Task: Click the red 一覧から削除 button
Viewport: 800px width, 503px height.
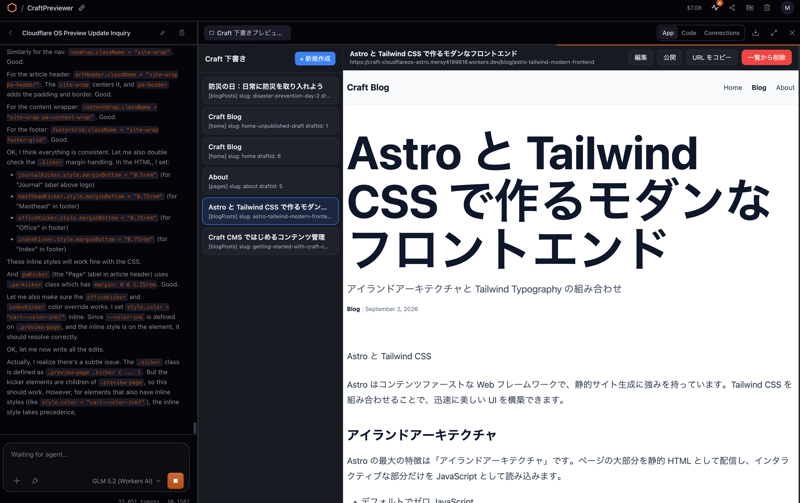Action: tap(766, 57)
